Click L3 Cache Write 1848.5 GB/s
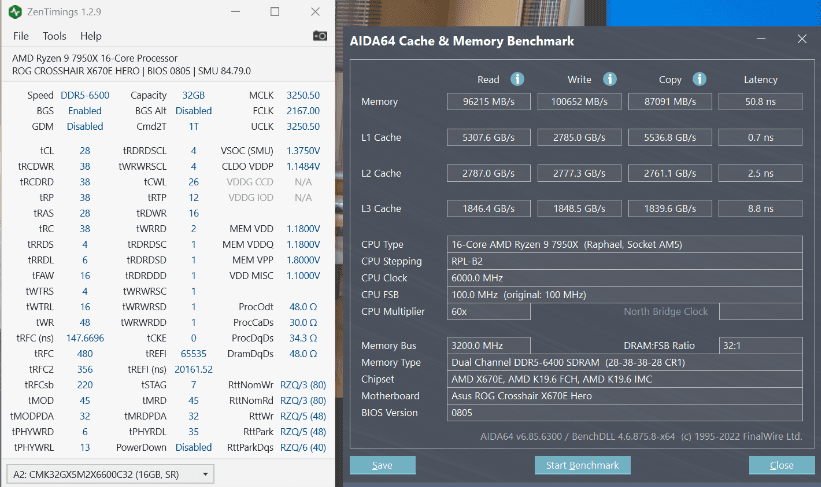The image size is (821, 487). pyautogui.click(x=579, y=208)
